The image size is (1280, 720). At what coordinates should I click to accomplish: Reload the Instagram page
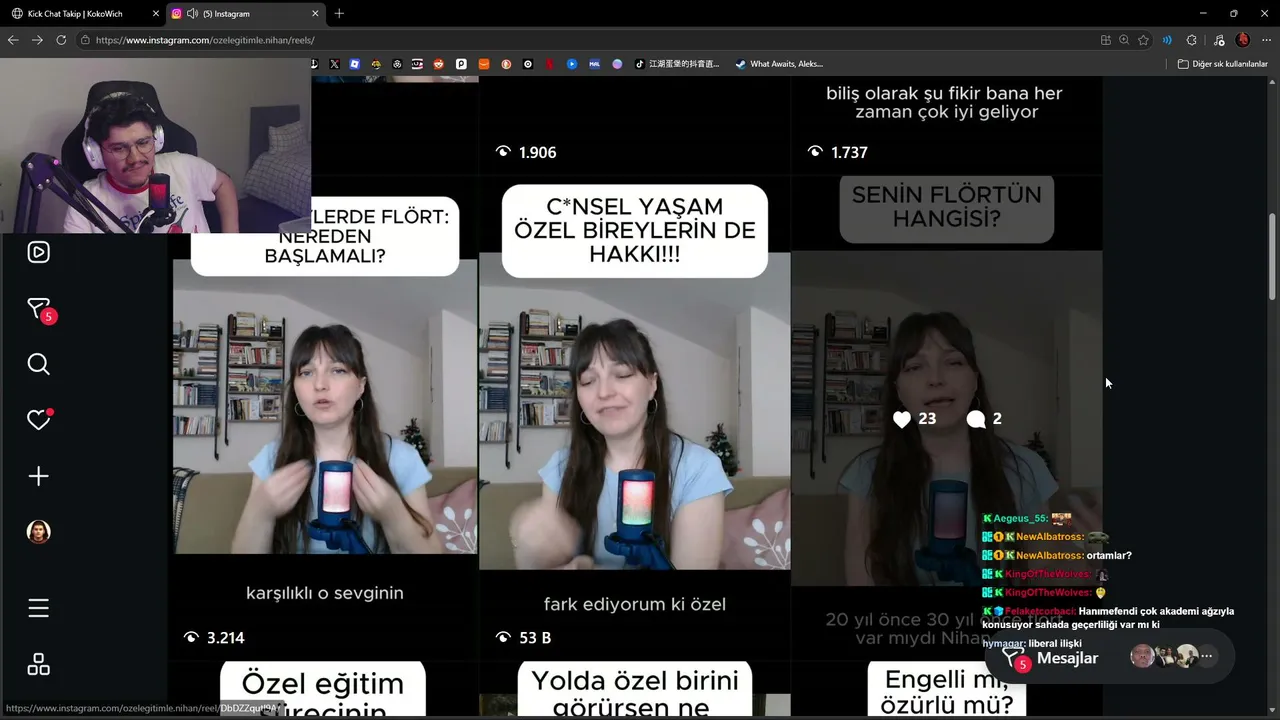pyautogui.click(x=61, y=40)
